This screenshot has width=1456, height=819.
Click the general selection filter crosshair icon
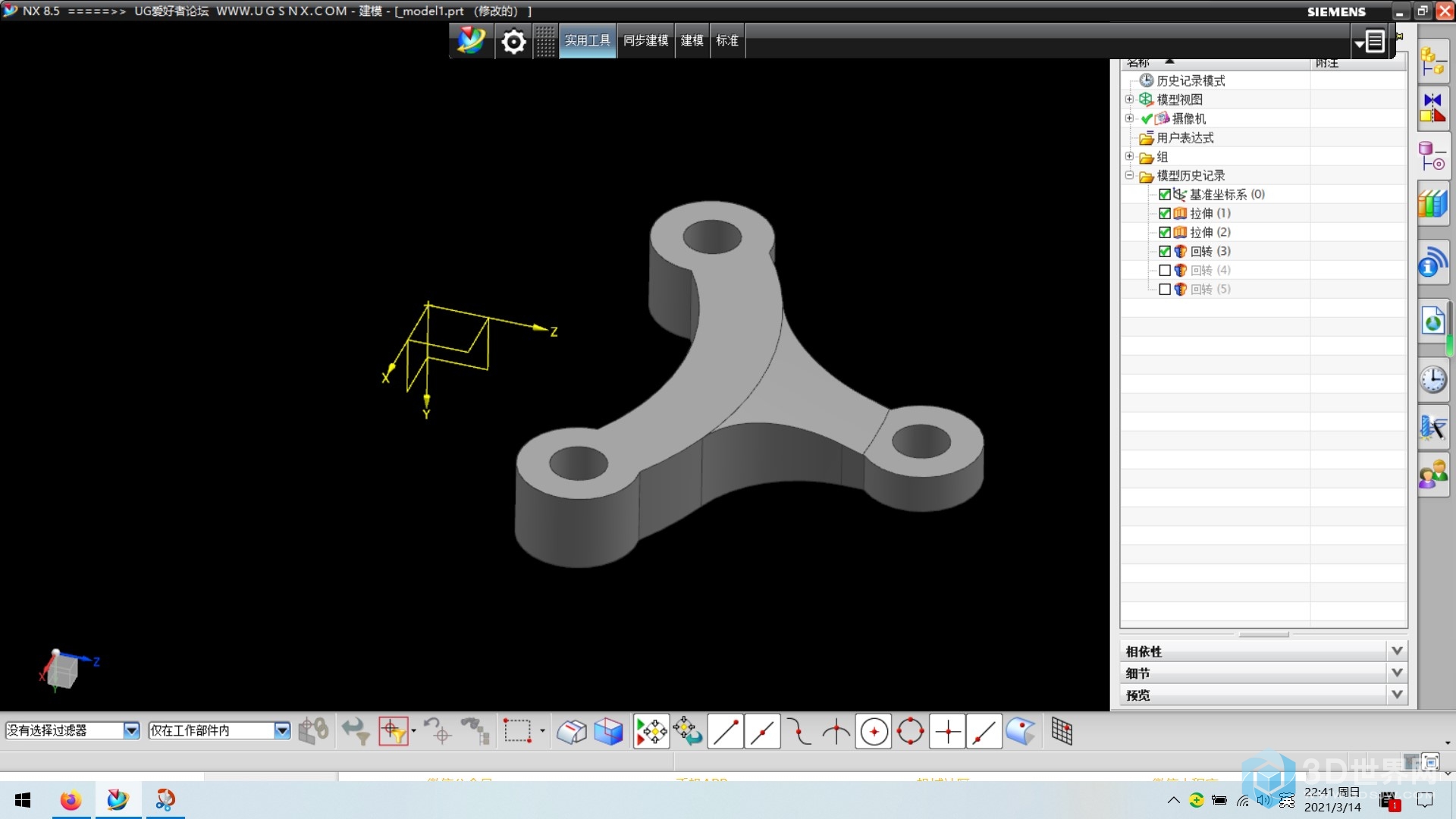393,732
